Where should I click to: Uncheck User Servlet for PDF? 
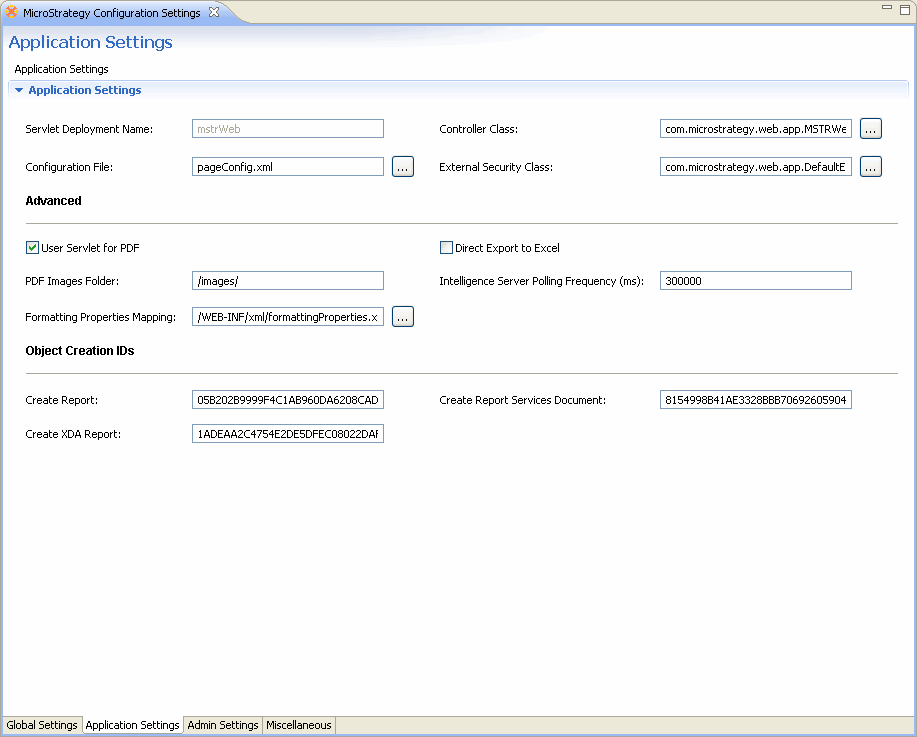32,247
